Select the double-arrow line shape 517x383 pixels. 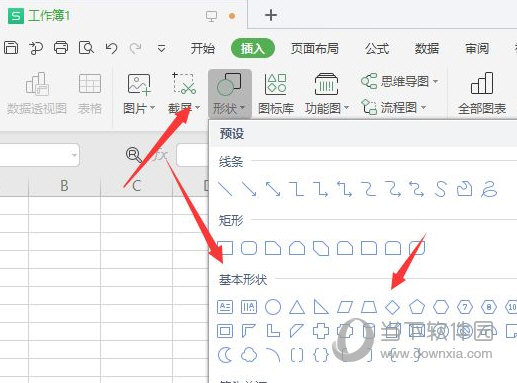[273, 189]
